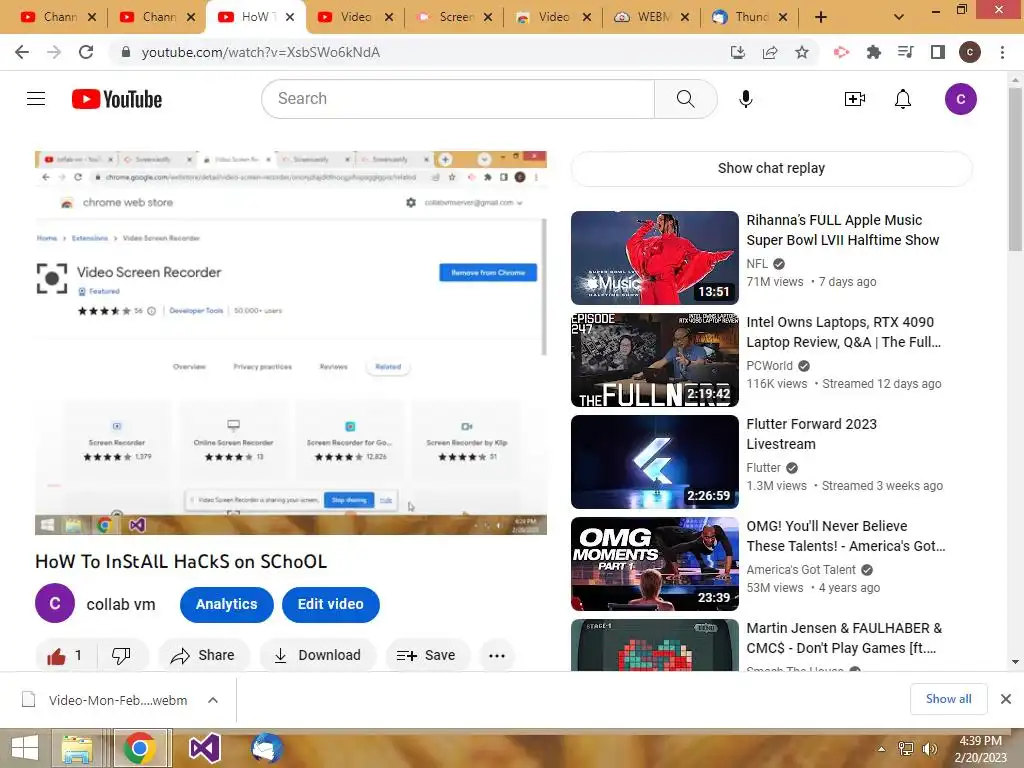
Task: Click the search magnifier button
Action: click(685, 99)
